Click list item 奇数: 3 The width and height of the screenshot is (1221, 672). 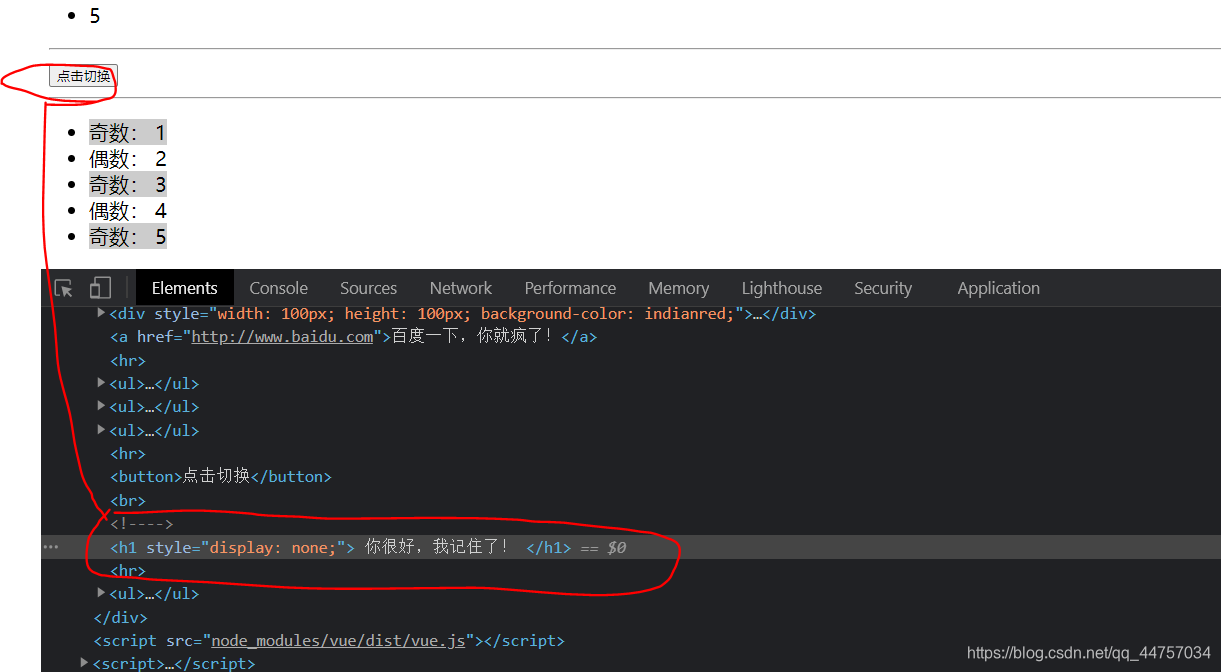(x=128, y=184)
